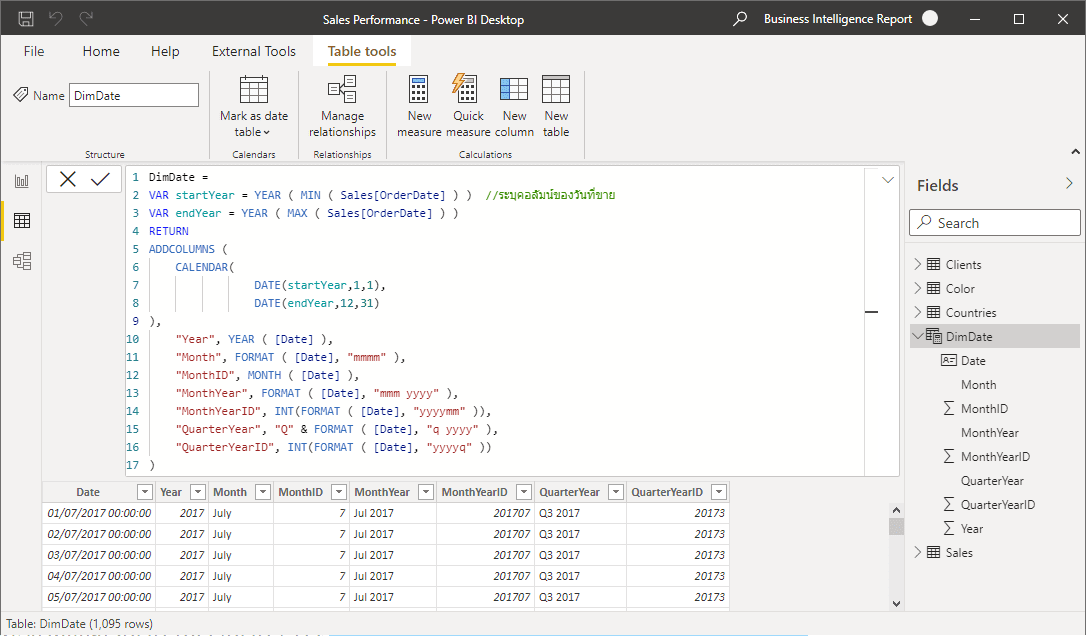The image size is (1086, 636).
Task: Expand the DAX formula bar chevron
Action: pos(887,178)
